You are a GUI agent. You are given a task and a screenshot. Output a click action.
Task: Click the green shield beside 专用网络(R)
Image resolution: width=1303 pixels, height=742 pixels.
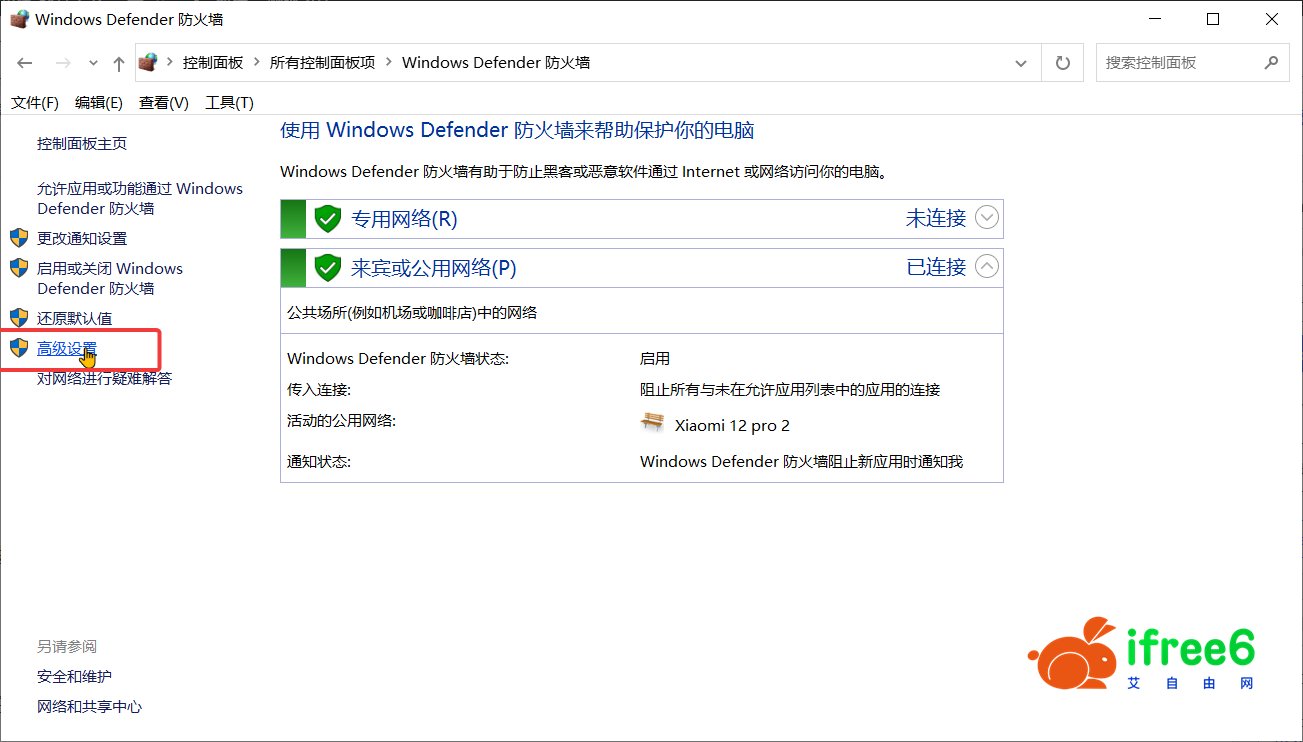[328, 219]
